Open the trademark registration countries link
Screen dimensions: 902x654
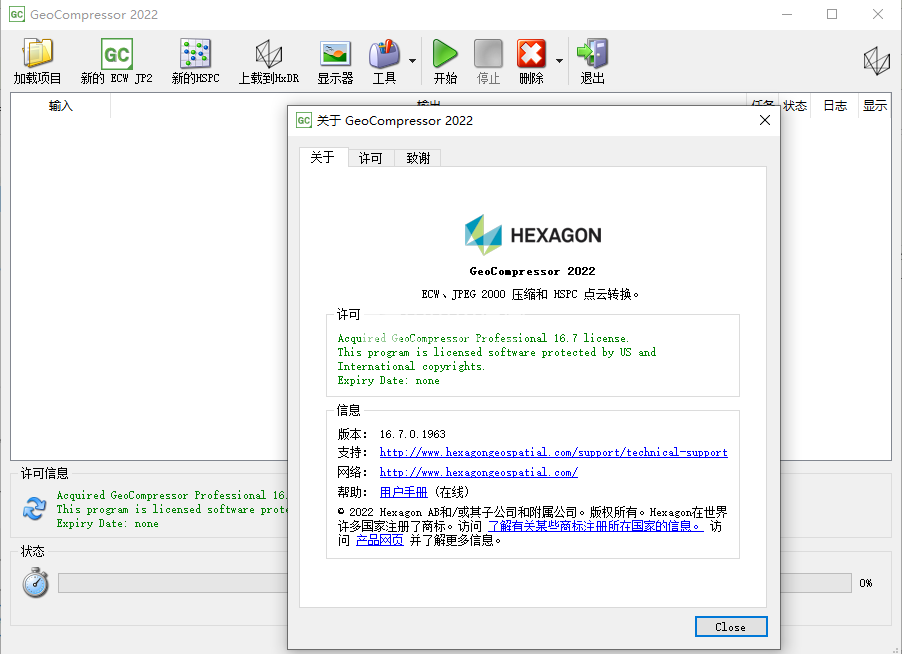595,526
